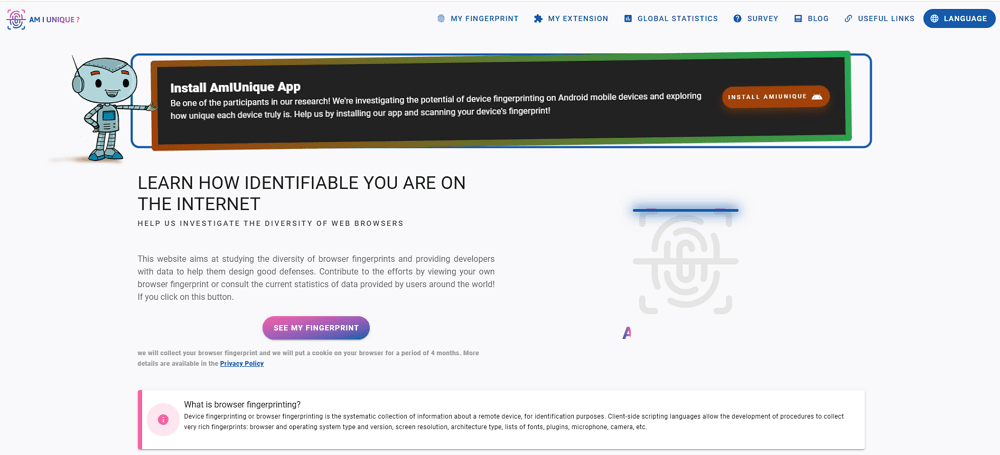
Task: Click the question mark icon beside Survey
Action: [x=737, y=19]
